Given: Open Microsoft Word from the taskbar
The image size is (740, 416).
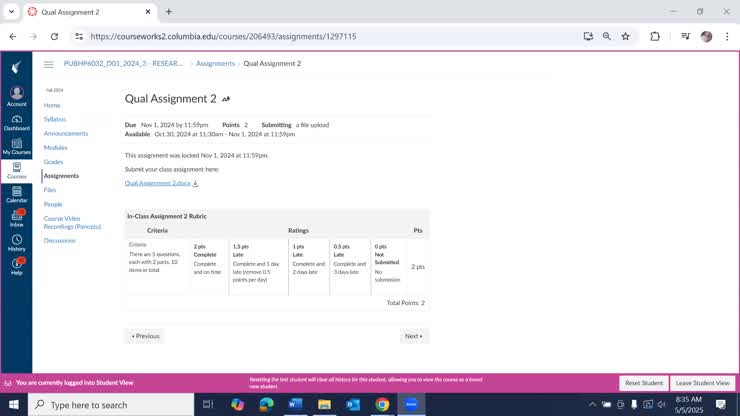Looking at the screenshot, I should click(x=295, y=404).
